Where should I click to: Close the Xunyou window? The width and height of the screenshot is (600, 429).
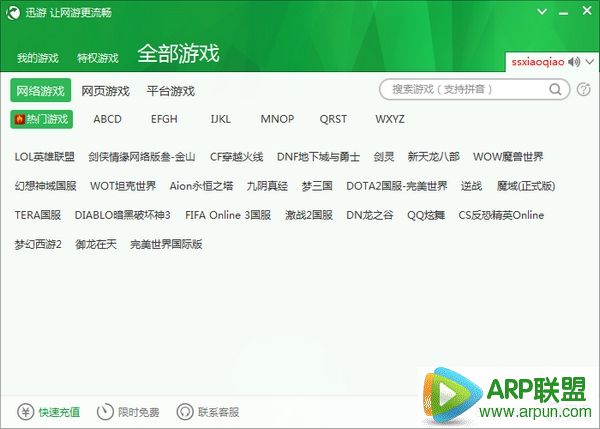pos(587,11)
